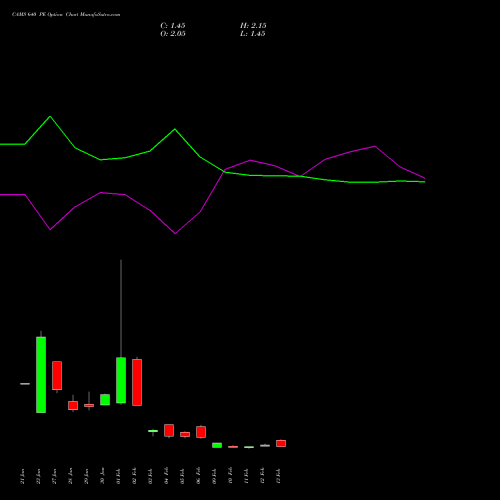The width and height of the screenshot is (500, 500).
Task: Click the green candle for 09 Feb
Action: [x=217, y=445]
